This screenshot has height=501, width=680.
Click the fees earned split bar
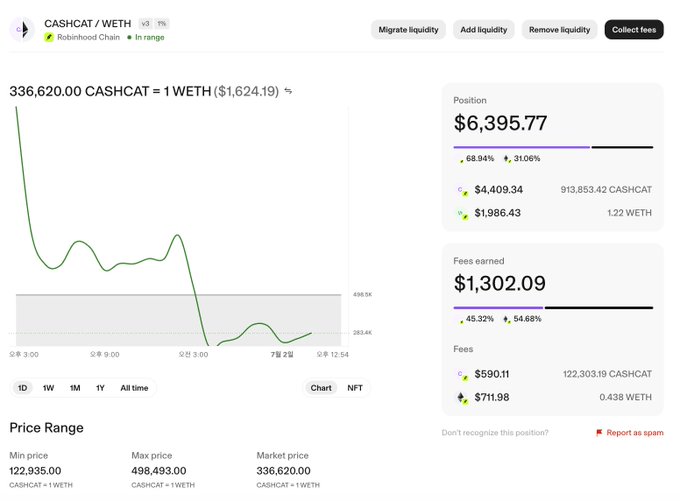pyautogui.click(x=553, y=308)
